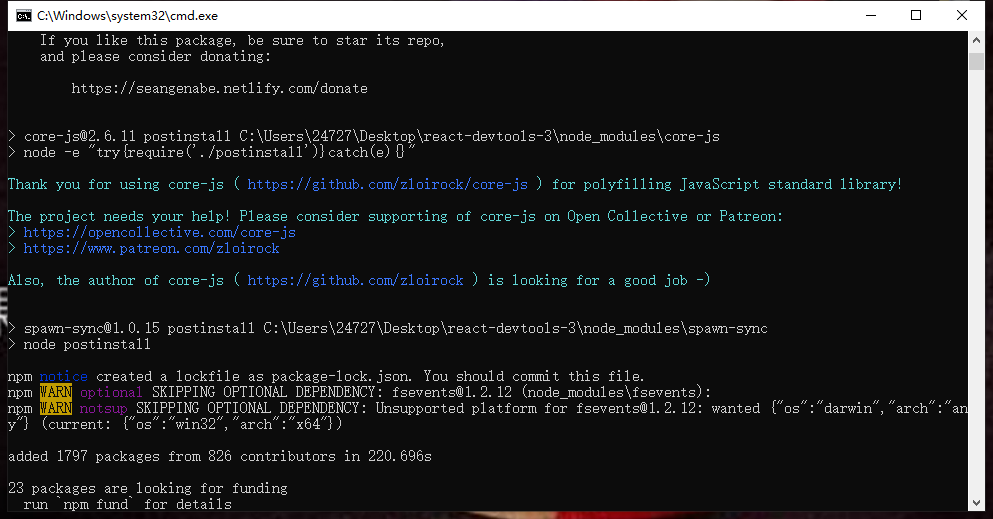Click the title text C:\Windows\system32\cmd.exe
993x519 pixels.
point(127,16)
